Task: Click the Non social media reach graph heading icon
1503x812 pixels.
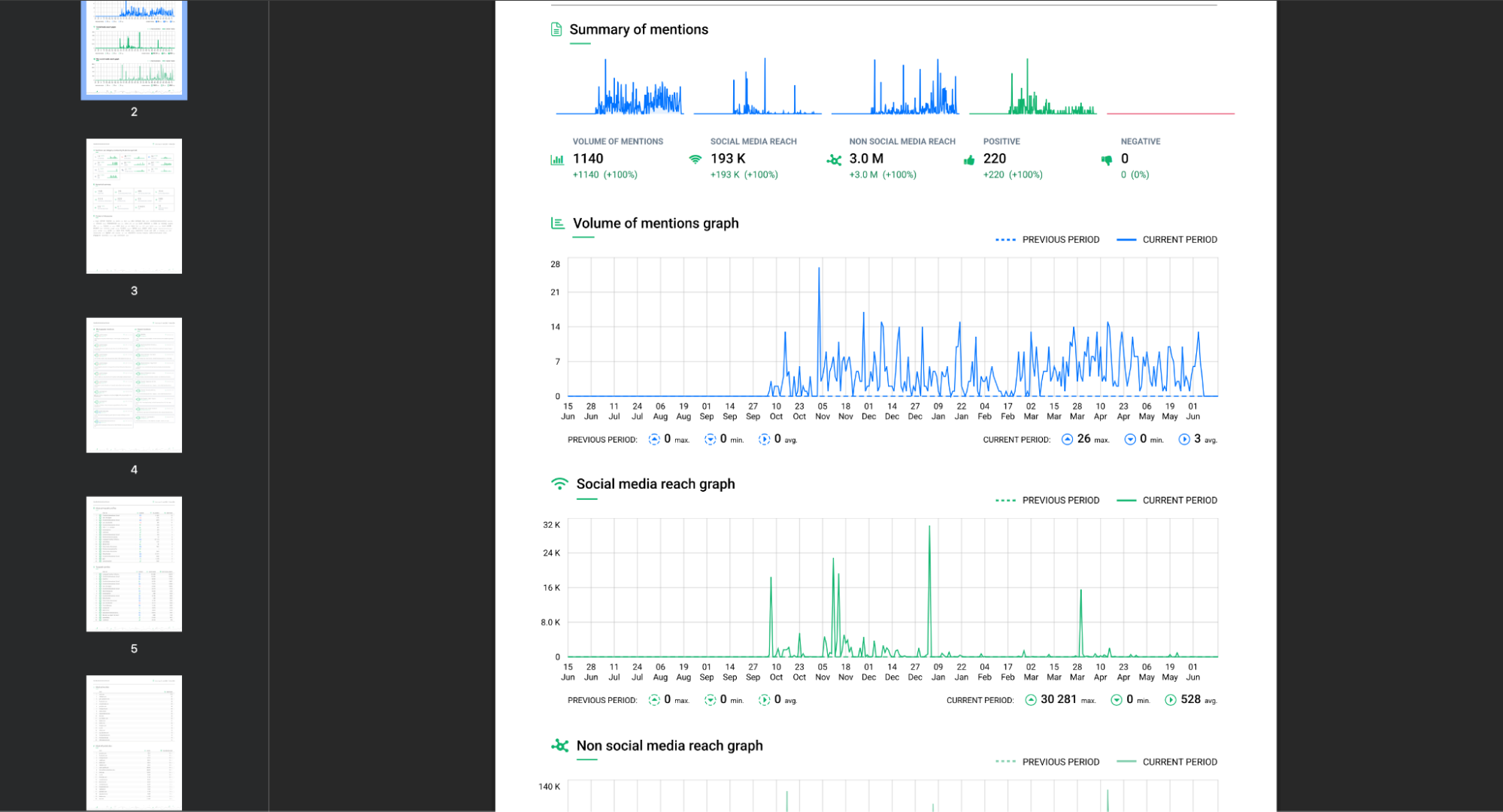Action: 560,746
